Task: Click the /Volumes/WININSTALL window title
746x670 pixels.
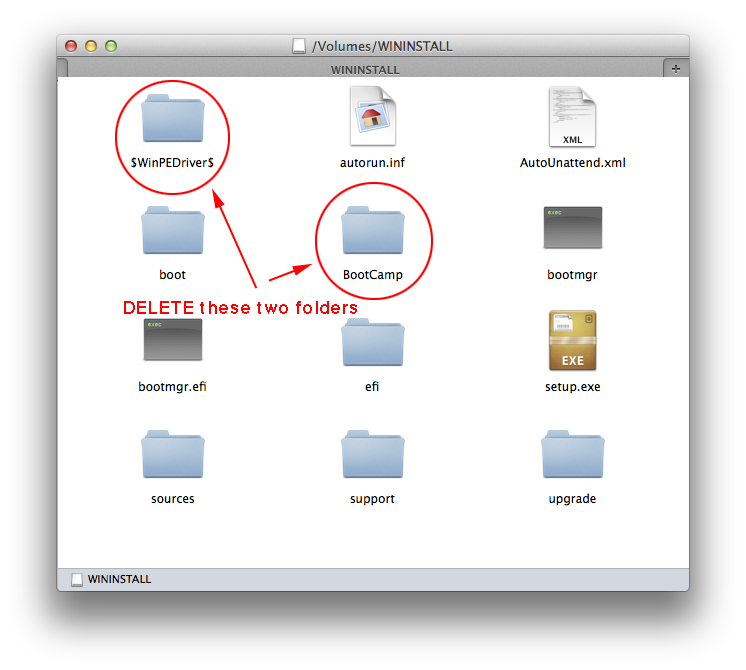Action: tap(382, 46)
